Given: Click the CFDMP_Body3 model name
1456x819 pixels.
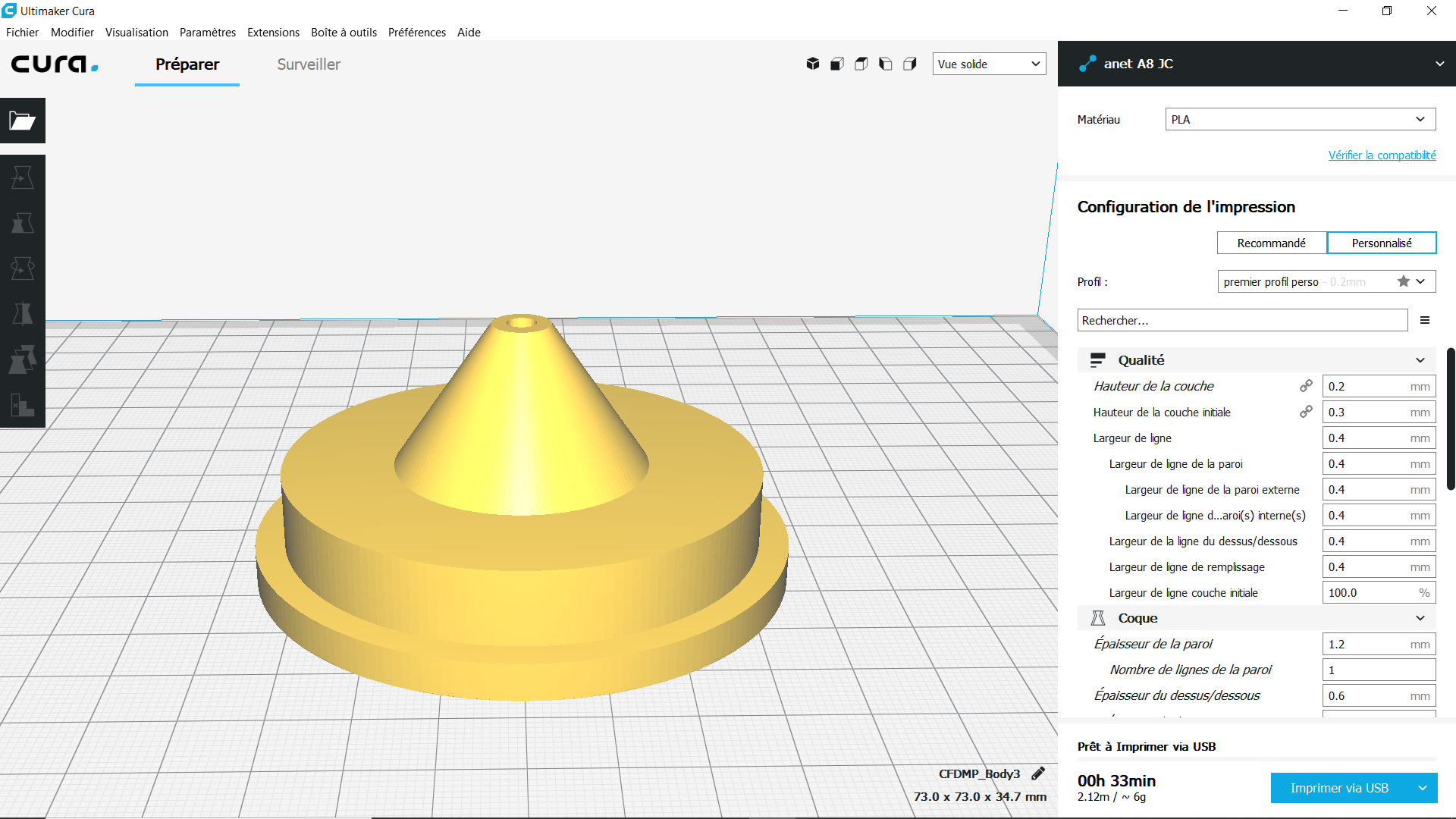Looking at the screenshot, I should (979, 773).
